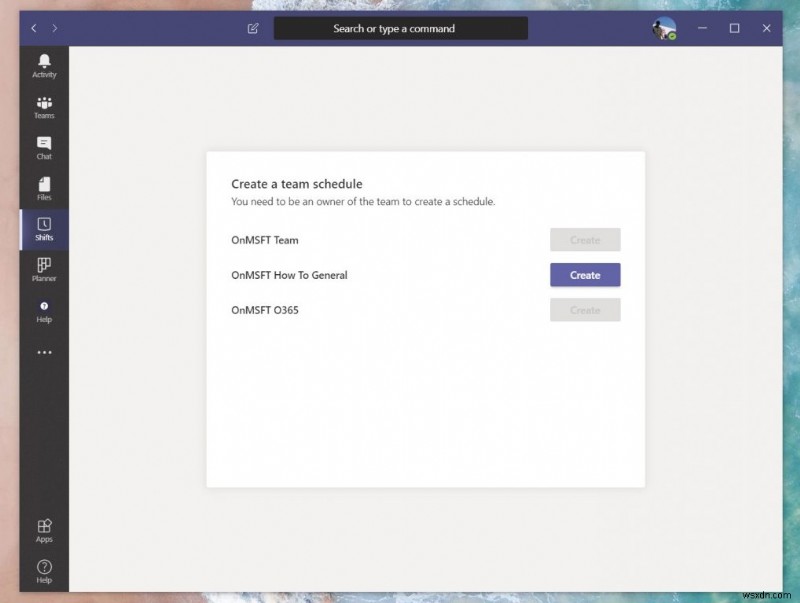Create a schedule for OnMSFT How To General
800x603 pixels.
click(x=585, y=274)
